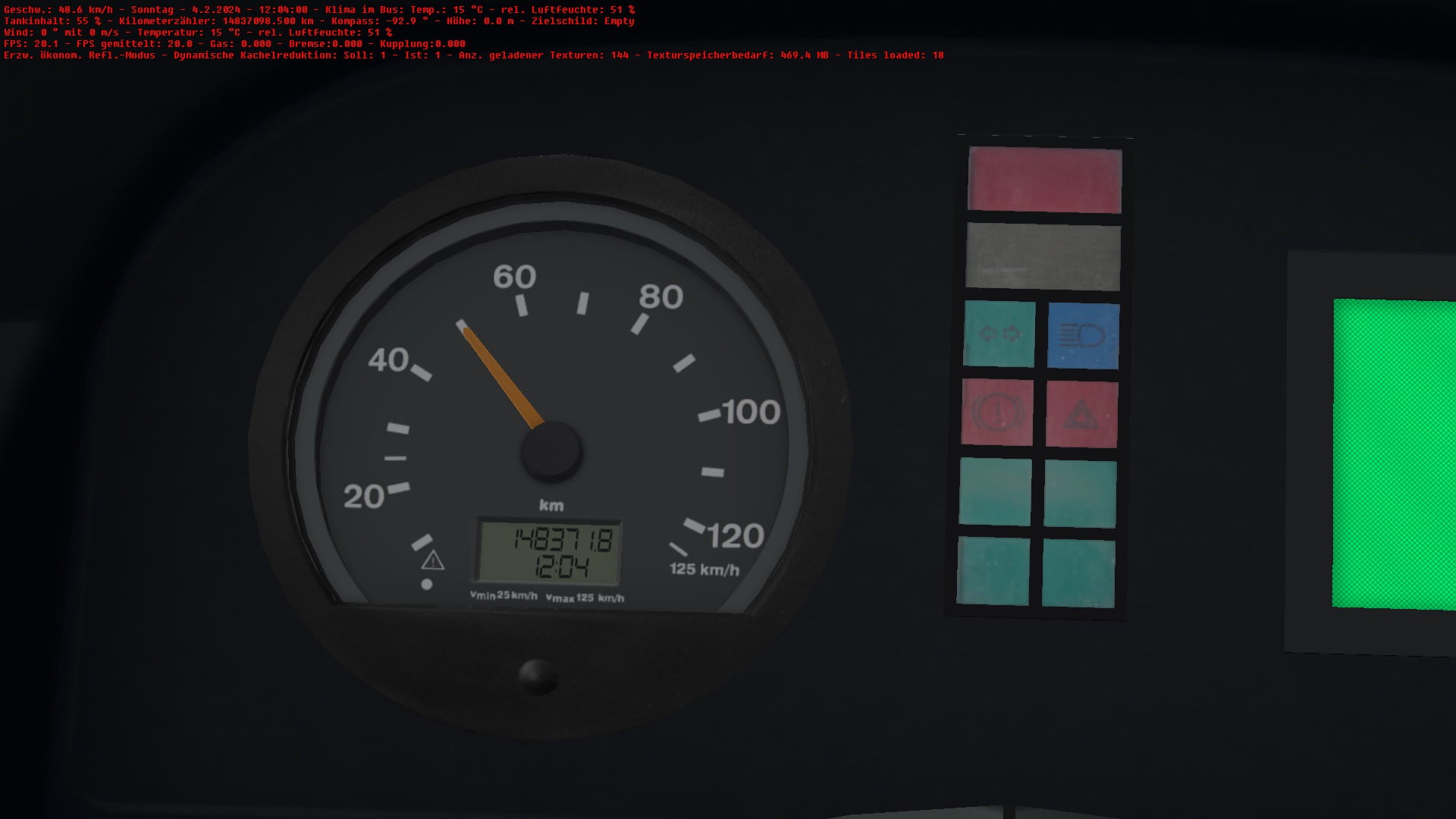The height and width of the screenshot is (819, 1456).
Task: Click the wide red indicator tile
Action: (x=1044, y=180)
